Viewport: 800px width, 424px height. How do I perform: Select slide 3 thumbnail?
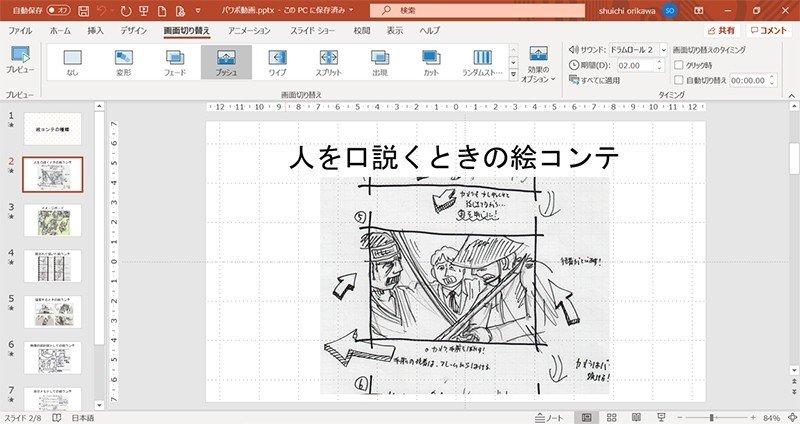(x=53, y=220)
